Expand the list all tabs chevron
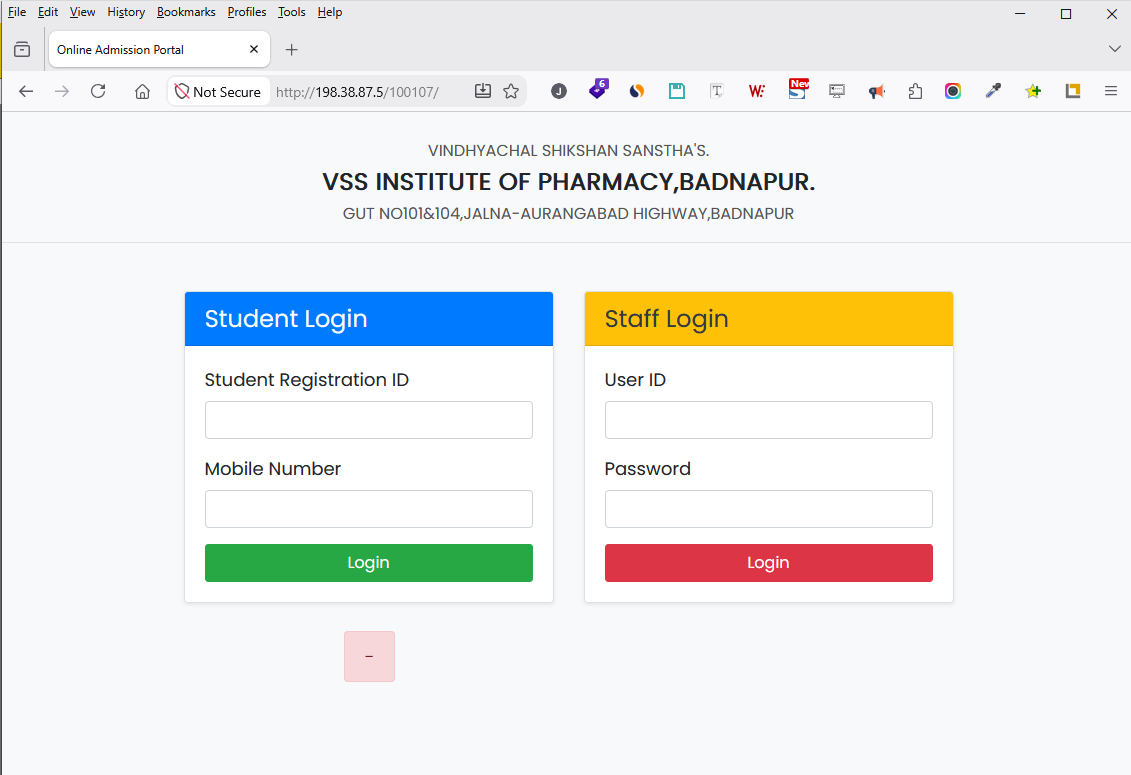Viewport: 1131px width, 775px height. click(1114, 49)
